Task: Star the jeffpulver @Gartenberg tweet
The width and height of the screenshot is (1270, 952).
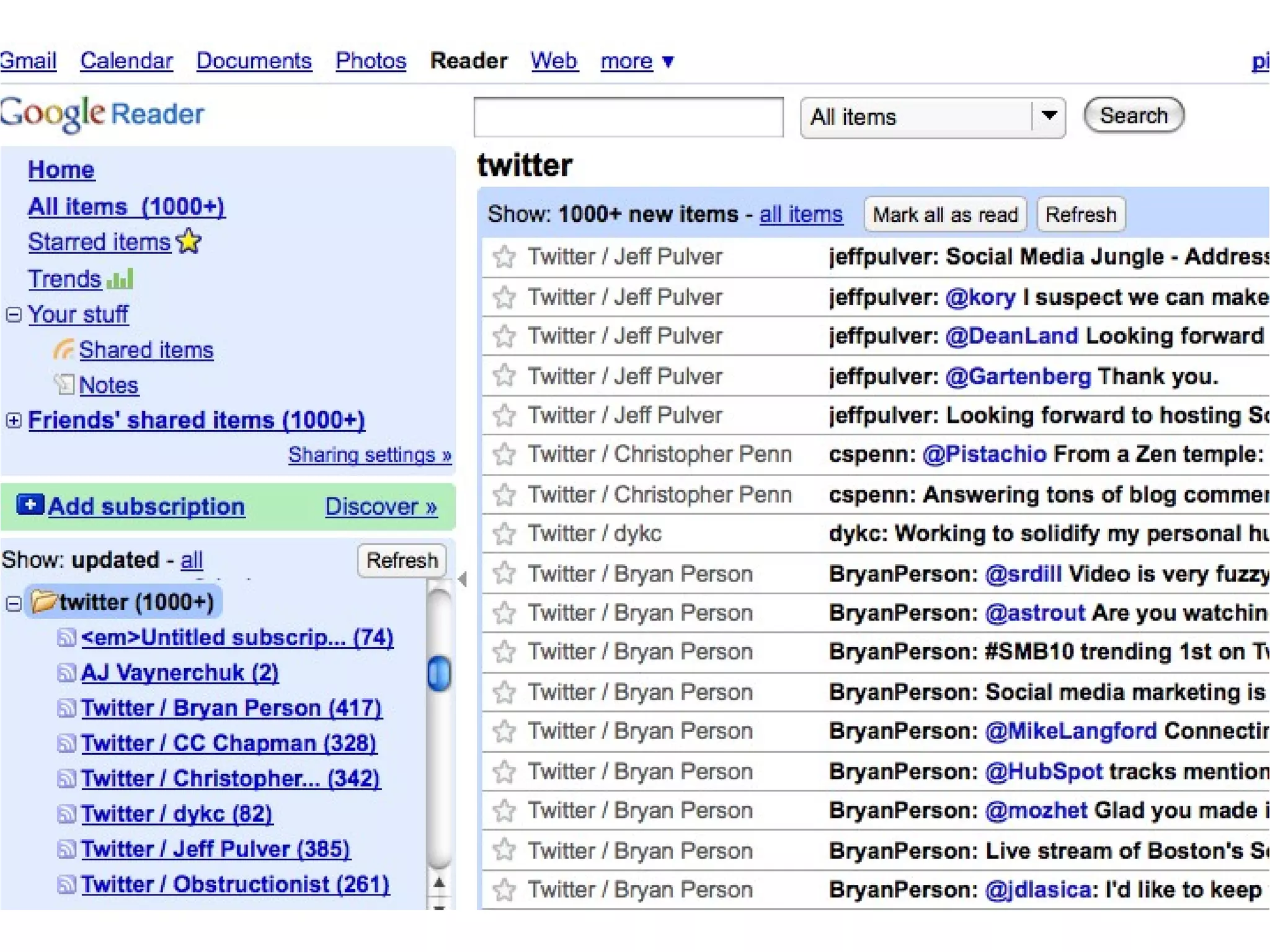Action: pyautogui.click(x=504, y=376)
